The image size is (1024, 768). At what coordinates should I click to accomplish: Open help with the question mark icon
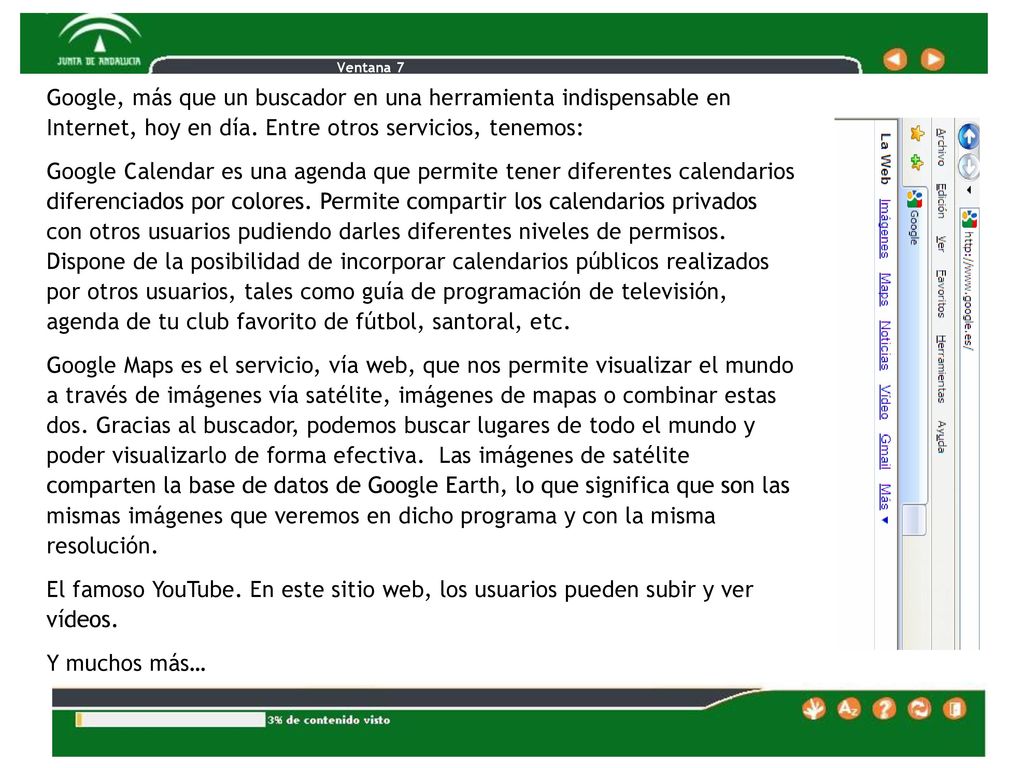884,709
